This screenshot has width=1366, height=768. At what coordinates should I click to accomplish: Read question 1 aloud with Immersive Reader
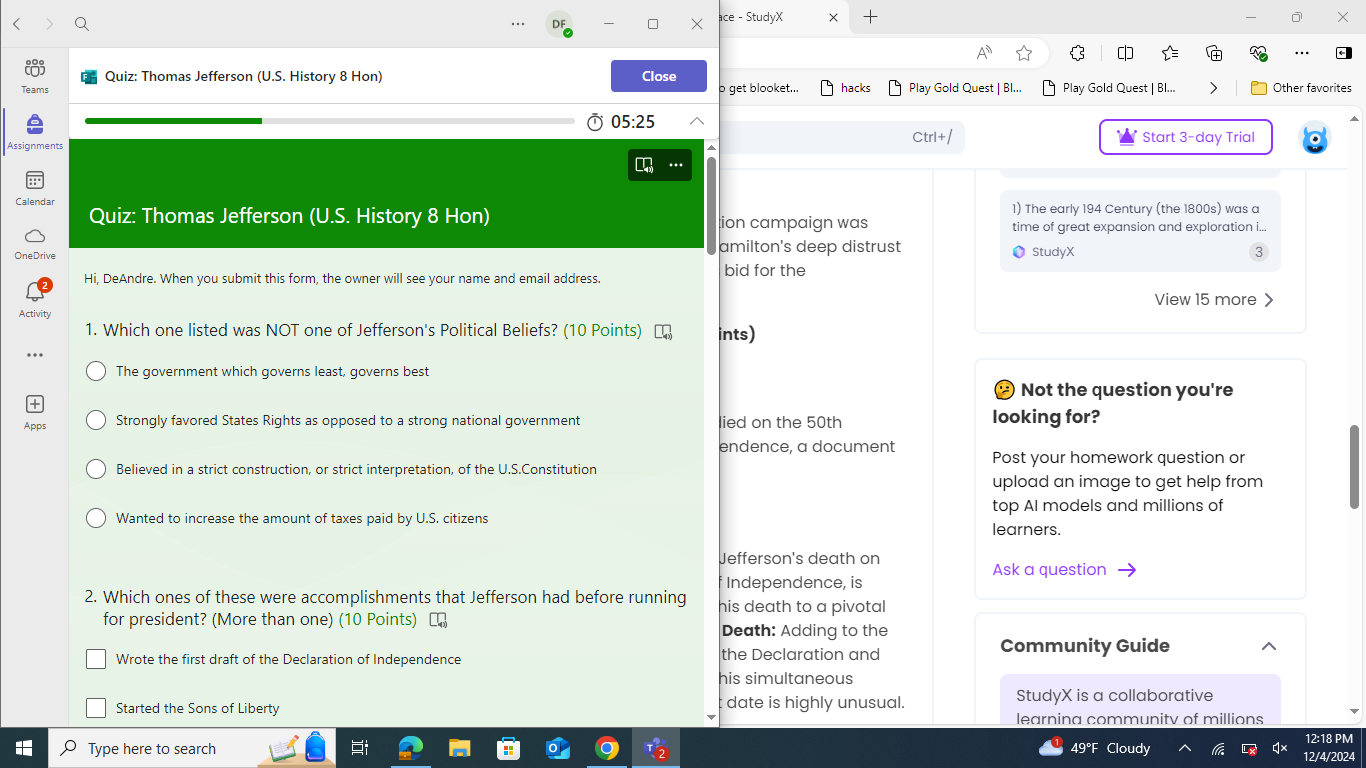(663, 331)
